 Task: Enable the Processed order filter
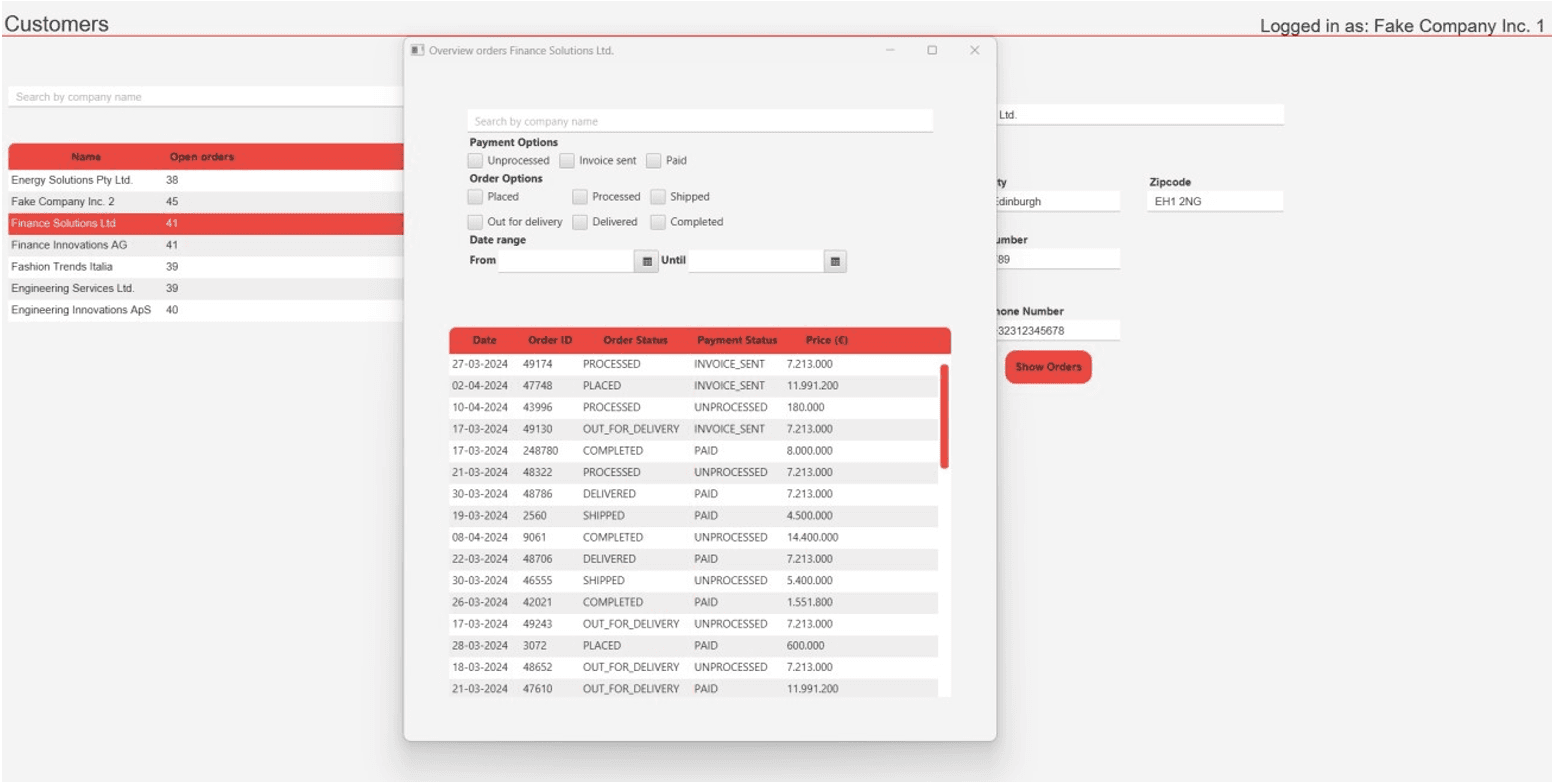pos(579,196)
